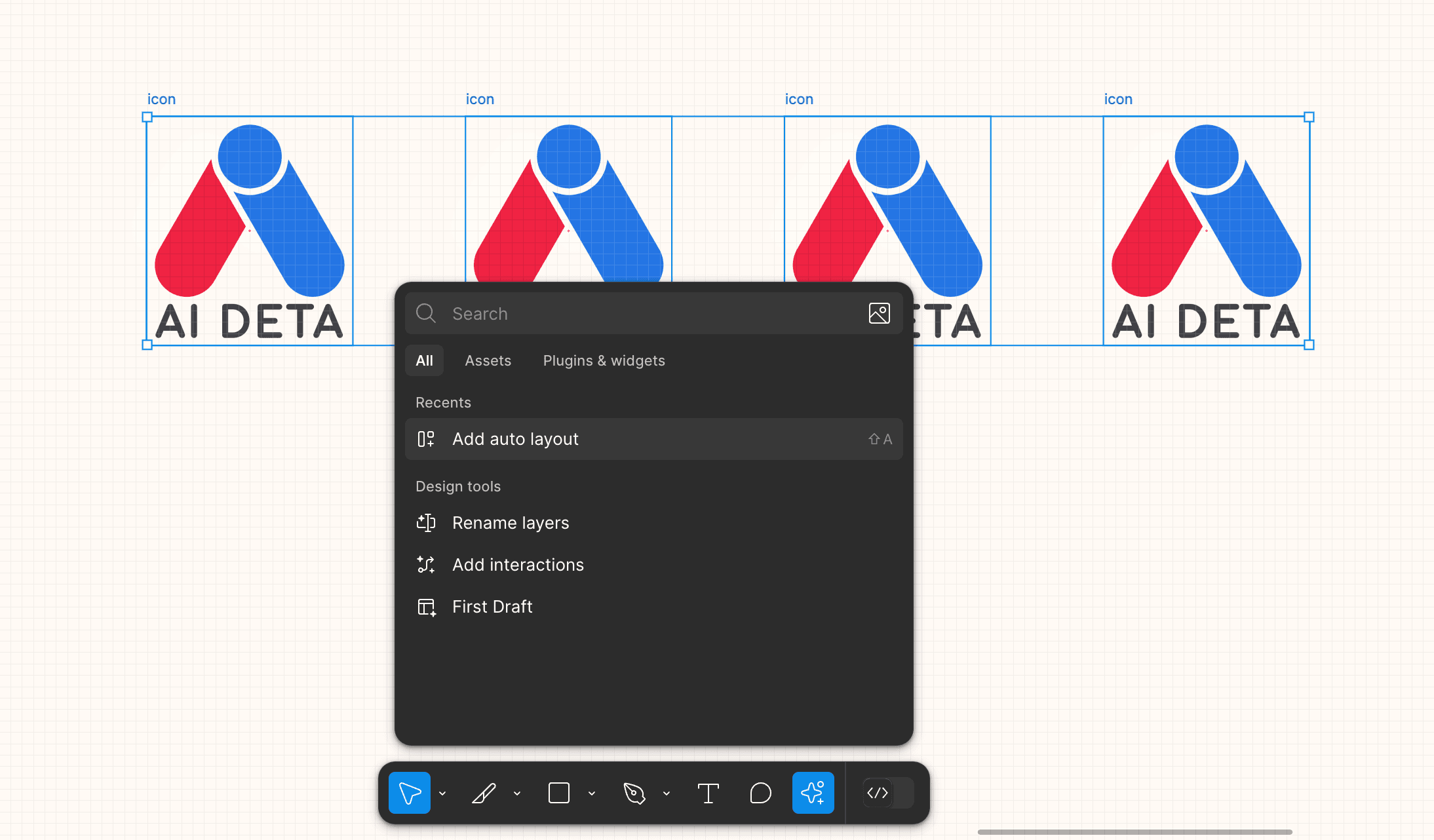Click the First Draft icon
The height and width of the screenshot is (840, 1434).
pos(426,607)
